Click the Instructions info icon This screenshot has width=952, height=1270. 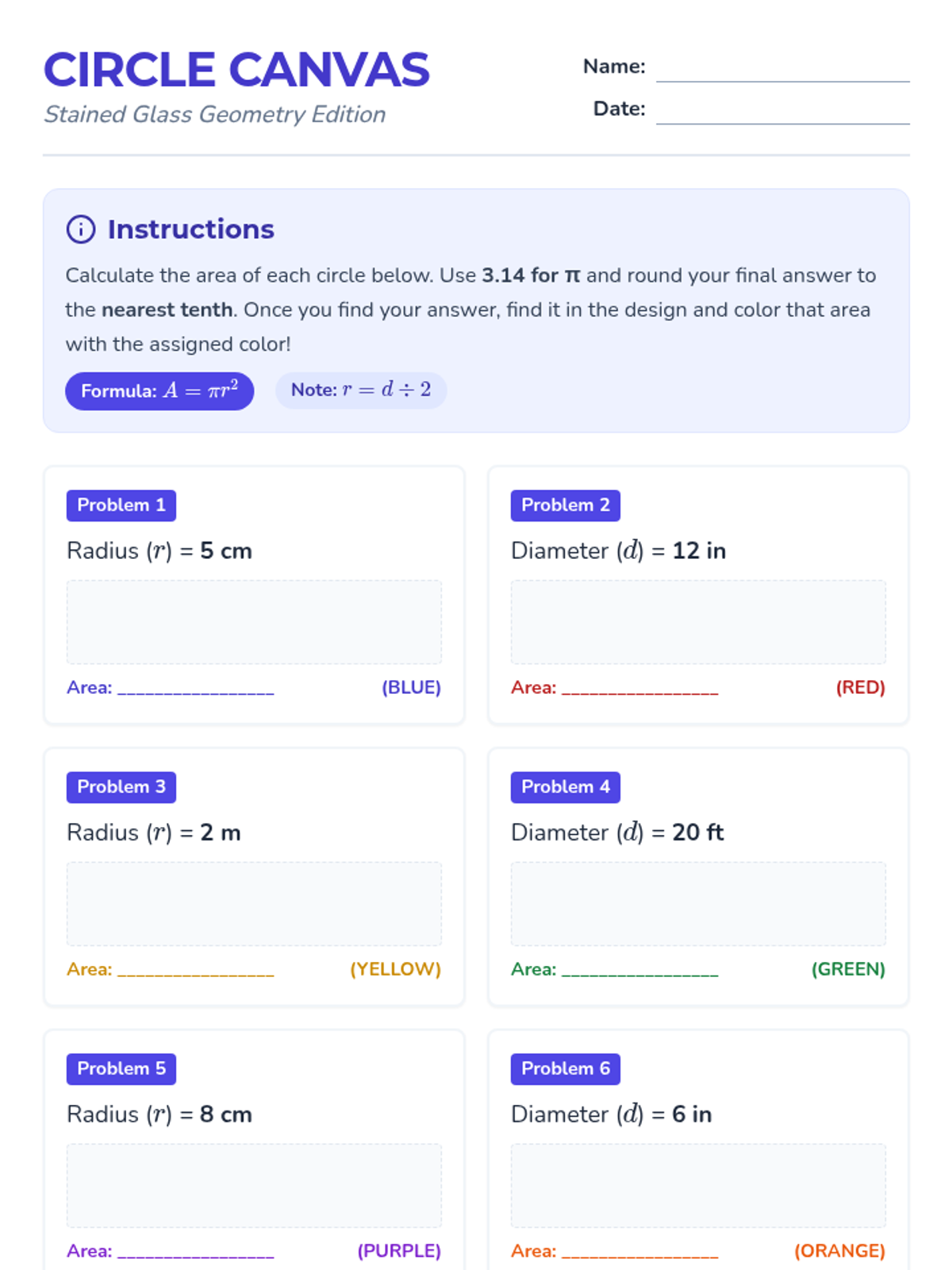click(x=81, y=229)
